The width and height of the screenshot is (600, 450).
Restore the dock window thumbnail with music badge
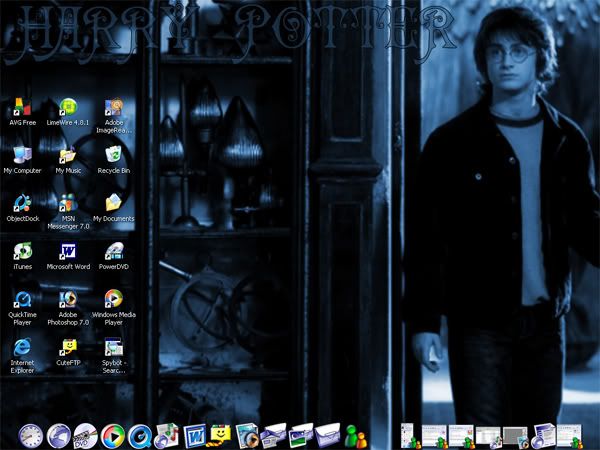488,437
